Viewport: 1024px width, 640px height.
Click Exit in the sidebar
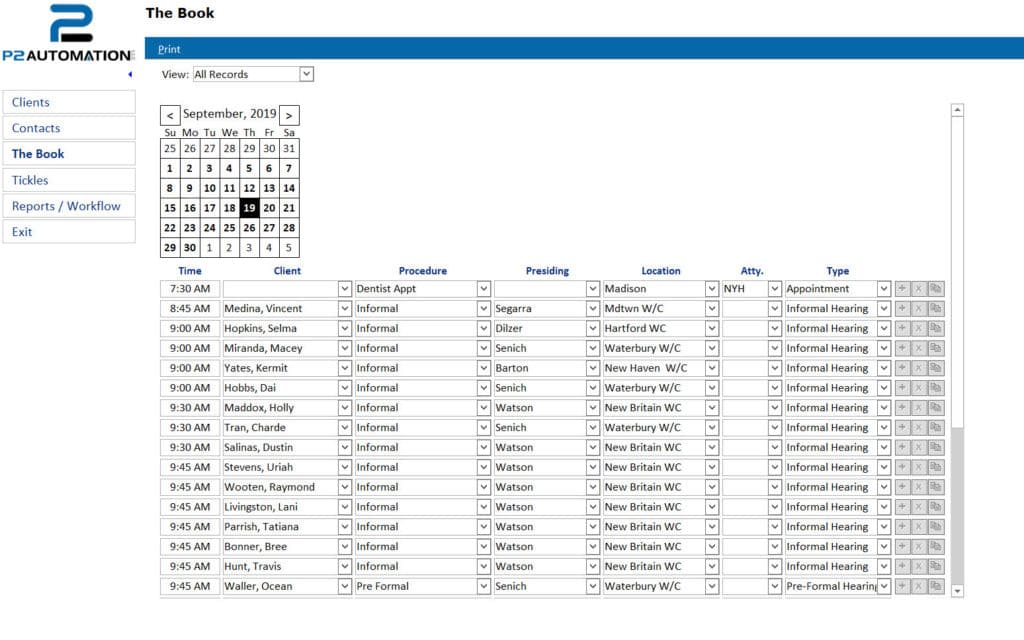[69, 232]
